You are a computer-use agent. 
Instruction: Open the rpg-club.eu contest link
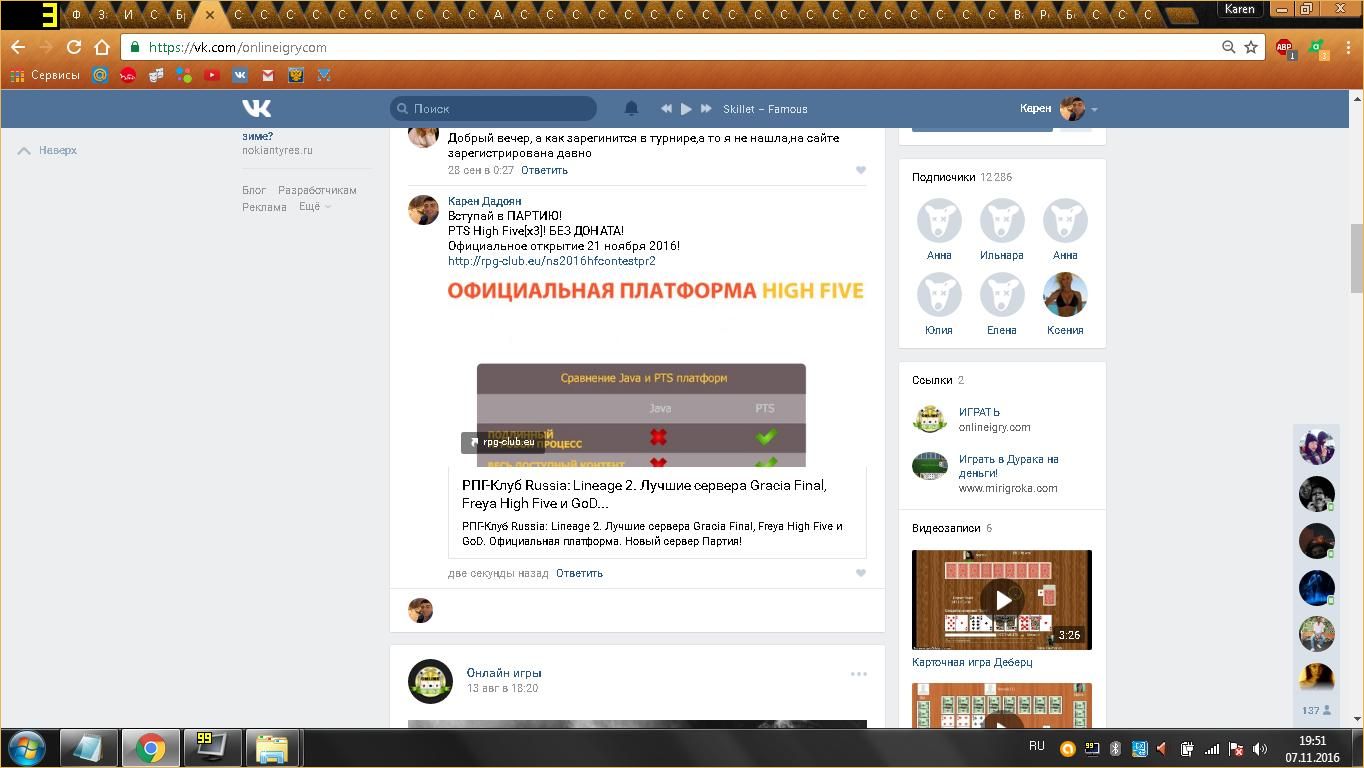coord(551,261)
